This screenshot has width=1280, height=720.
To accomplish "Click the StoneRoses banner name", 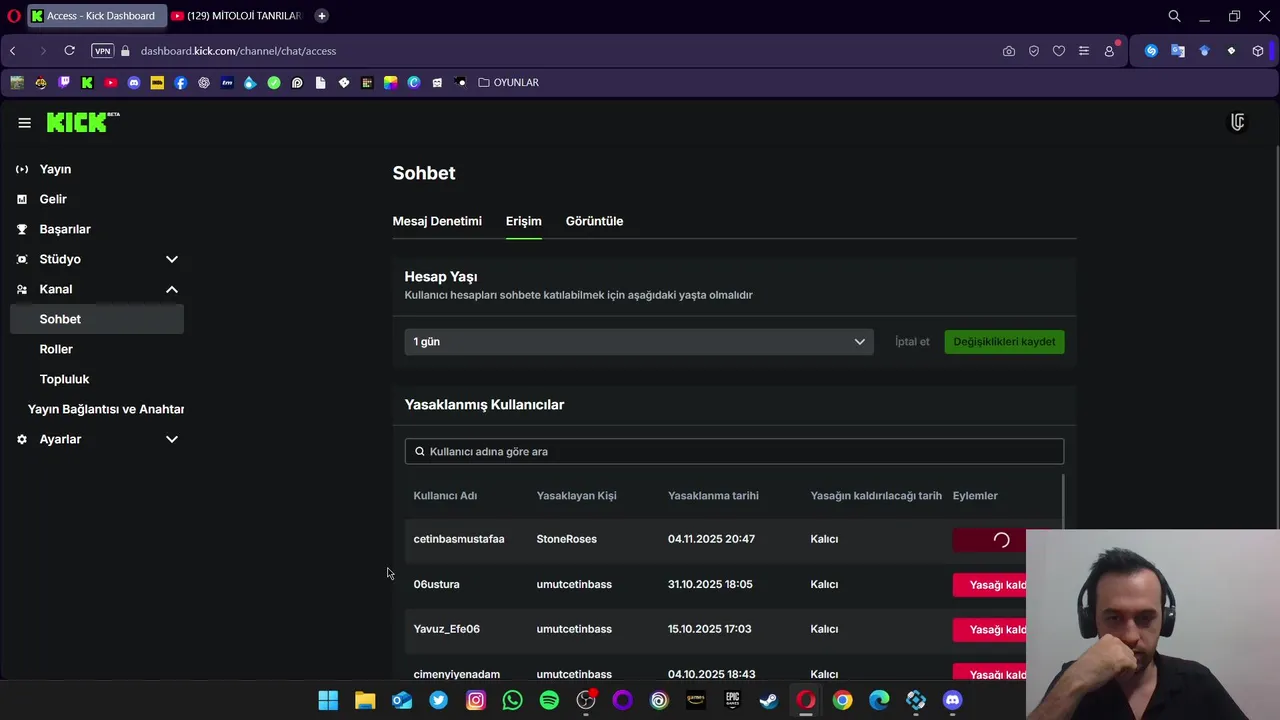I will [566, 539].
